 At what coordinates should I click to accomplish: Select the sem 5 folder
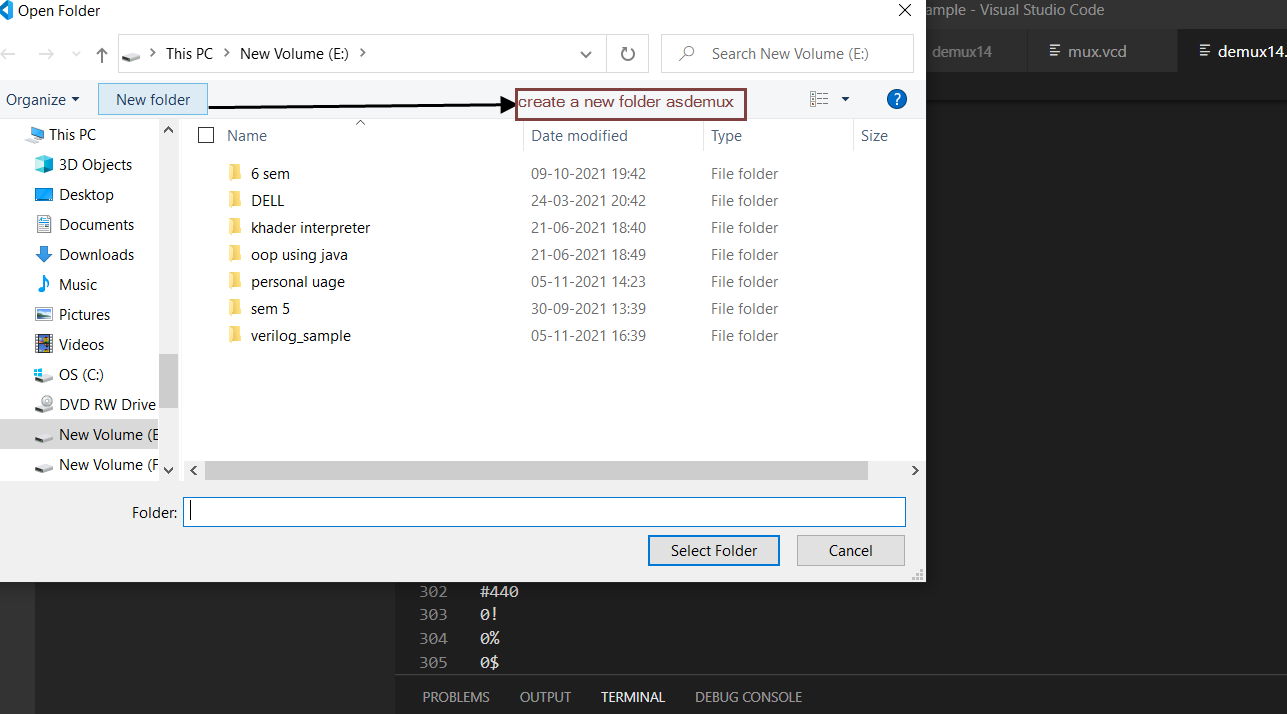click(270, 308)
